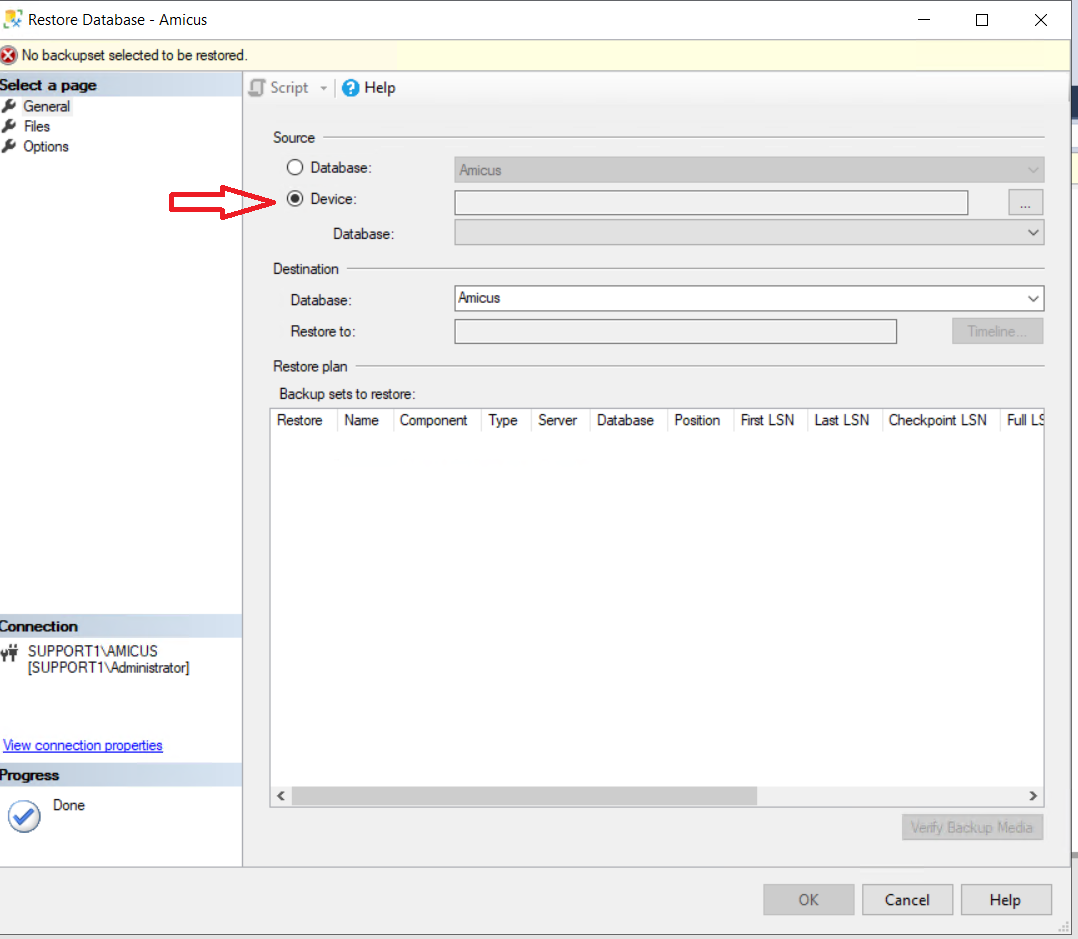Click the First LSN column header

coord(767,420)
